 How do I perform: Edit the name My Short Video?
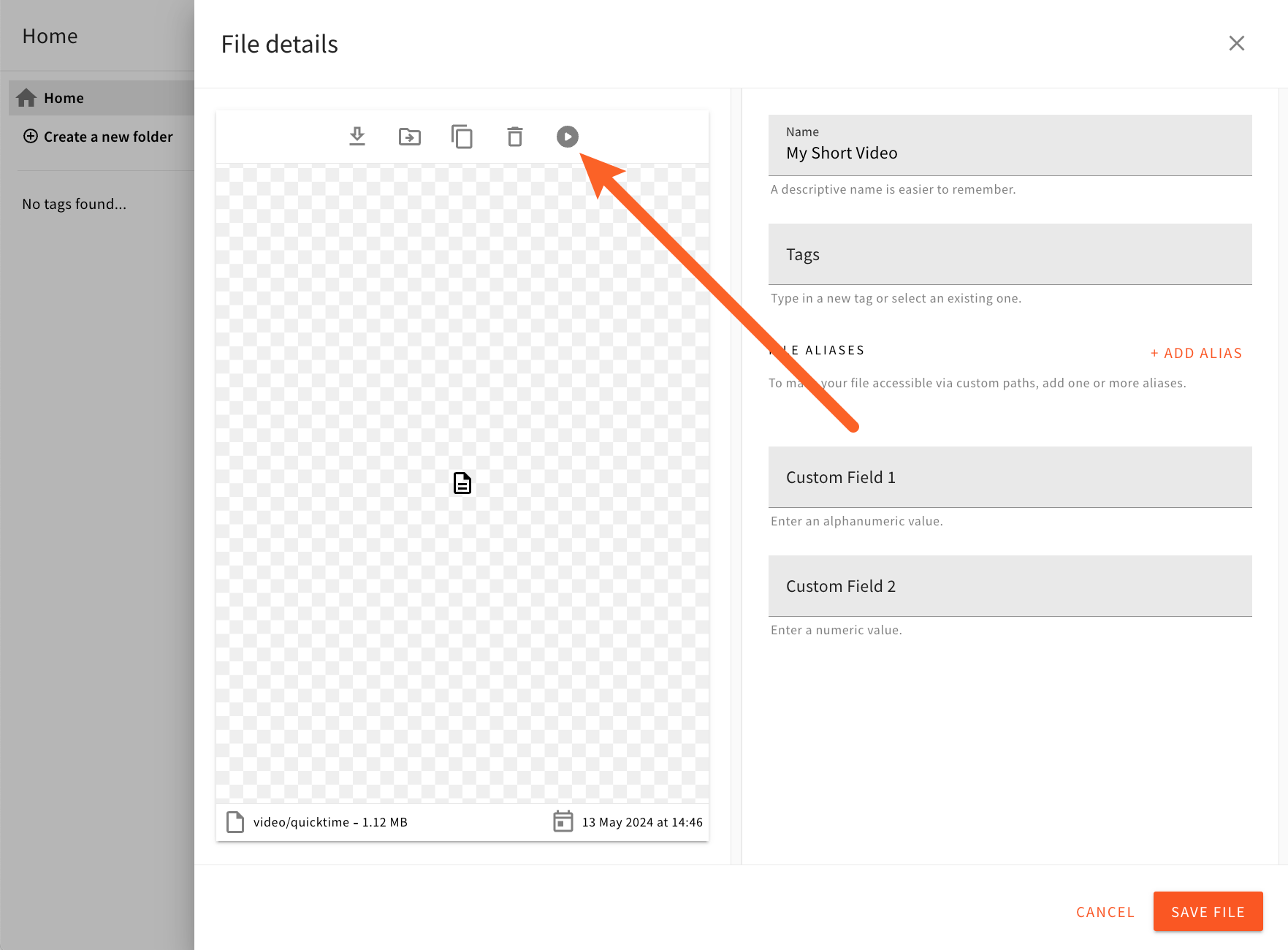tap(1010, 153)
